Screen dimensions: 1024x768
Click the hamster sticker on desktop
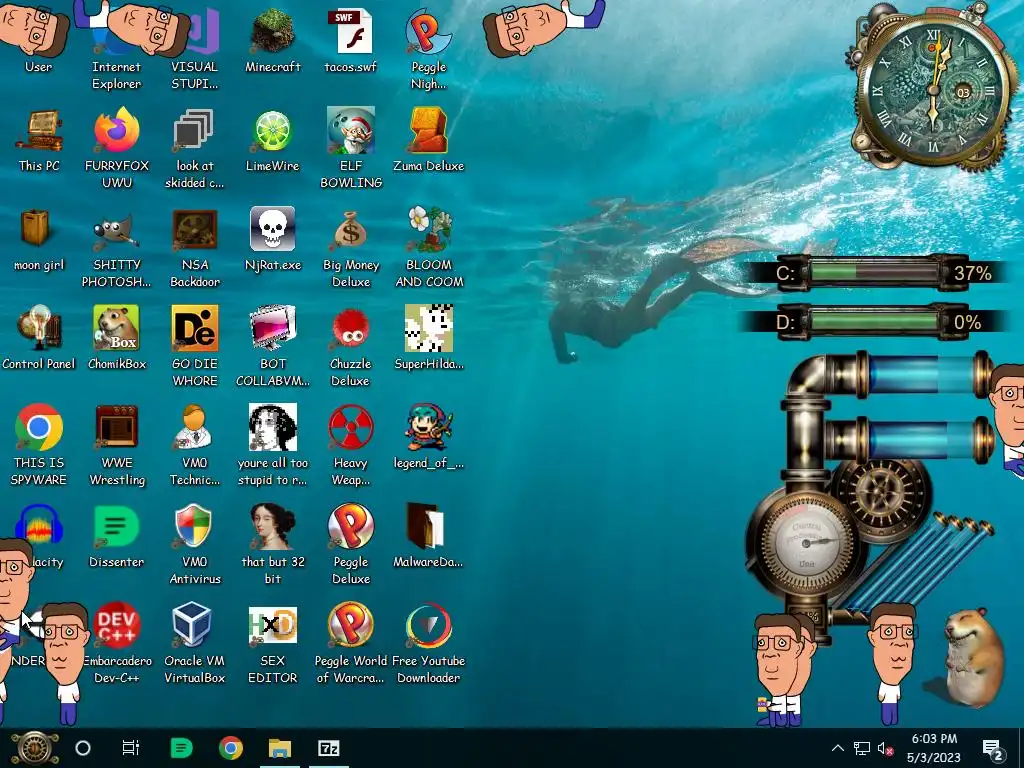973,660
